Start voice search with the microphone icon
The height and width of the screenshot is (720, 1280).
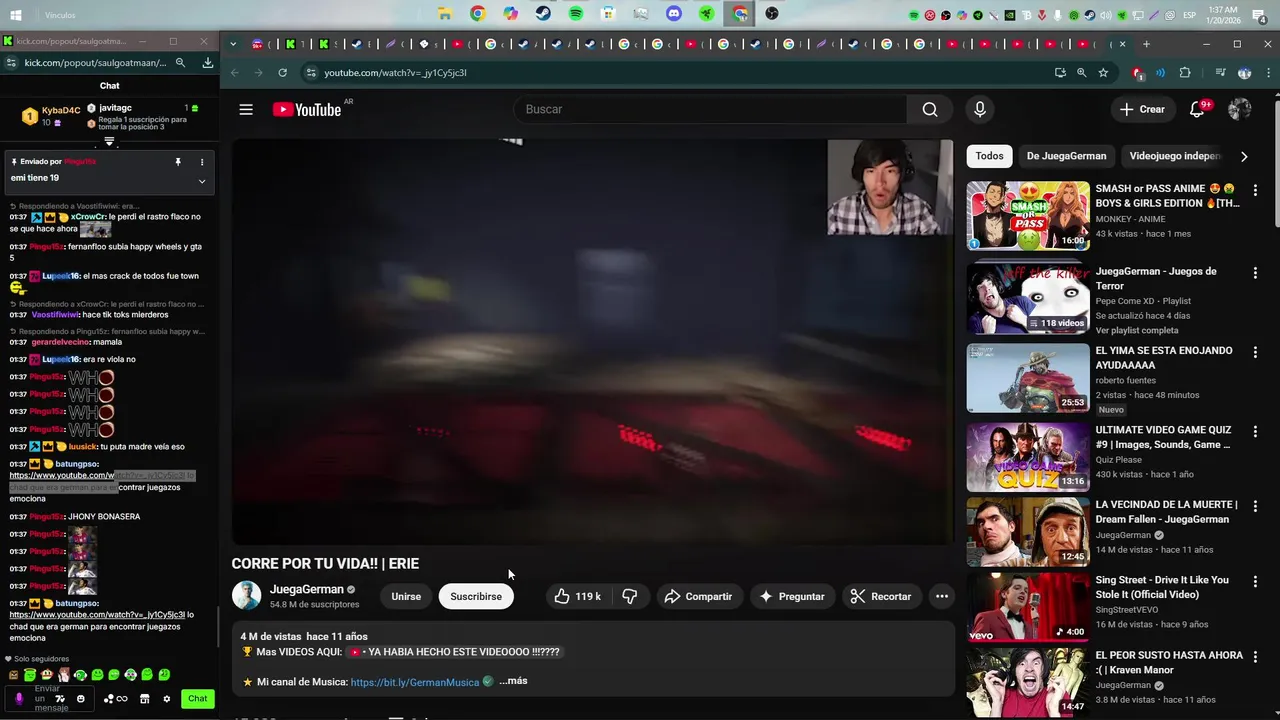(x=980, y=109)
